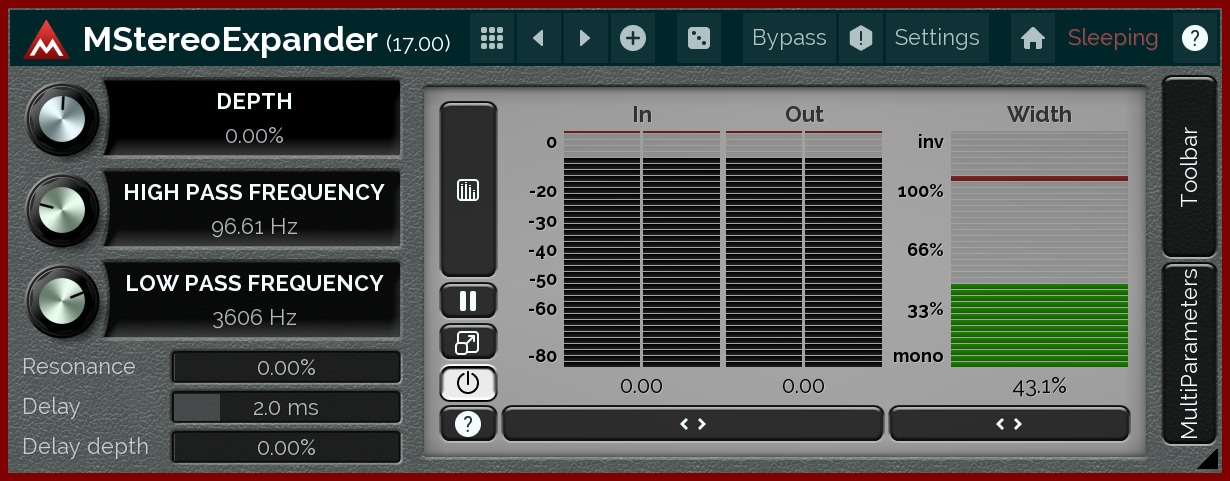Screen dimensions: 1230x481
Task: Click the add preset plus icon
Action: [633, 38]
